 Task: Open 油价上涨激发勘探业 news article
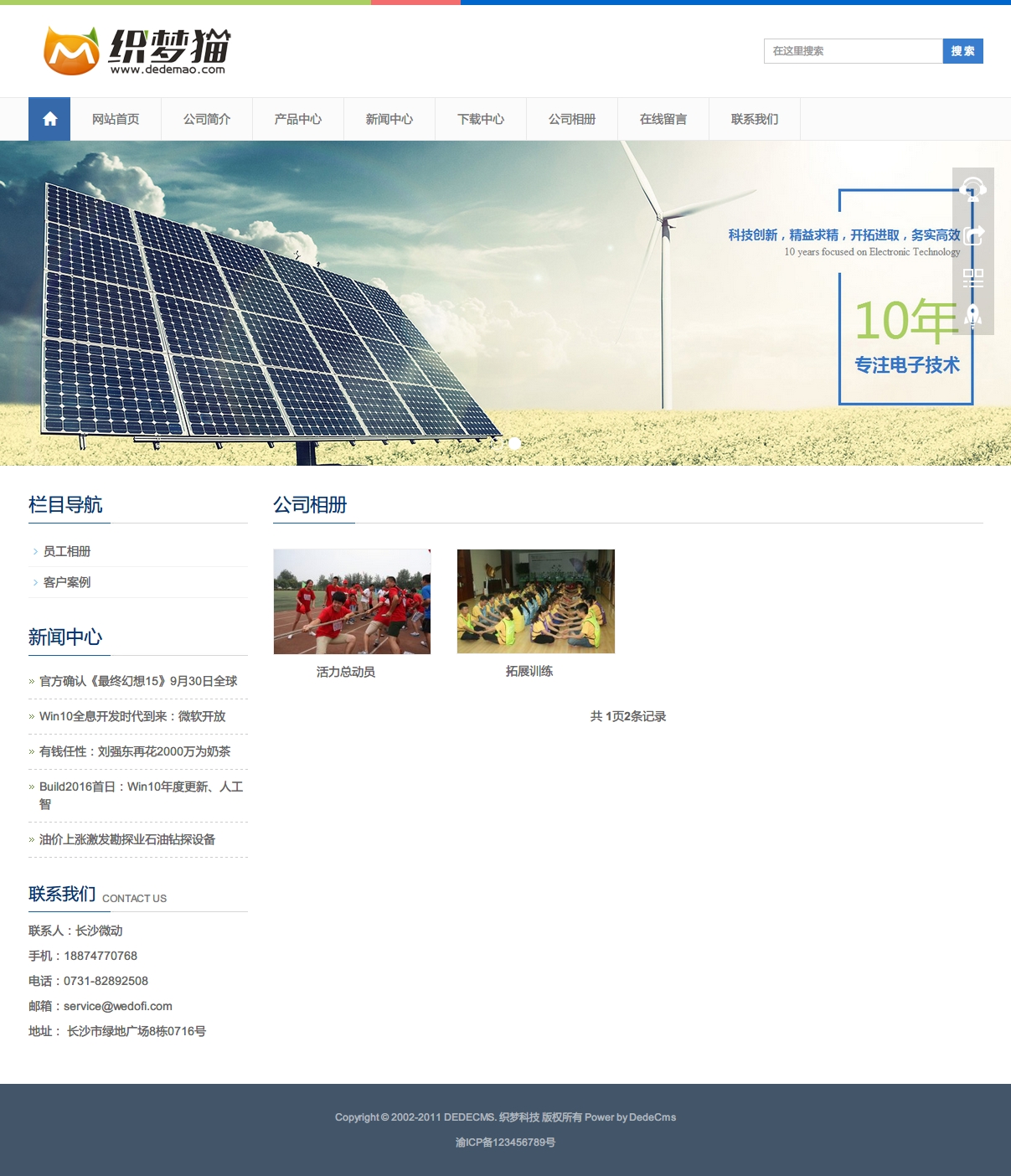(127, 839)
